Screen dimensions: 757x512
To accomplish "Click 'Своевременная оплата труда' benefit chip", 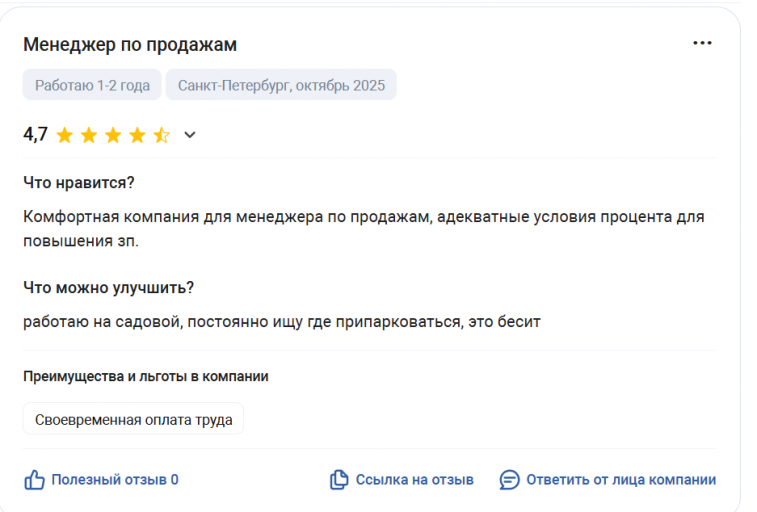I will click(133, 420).
